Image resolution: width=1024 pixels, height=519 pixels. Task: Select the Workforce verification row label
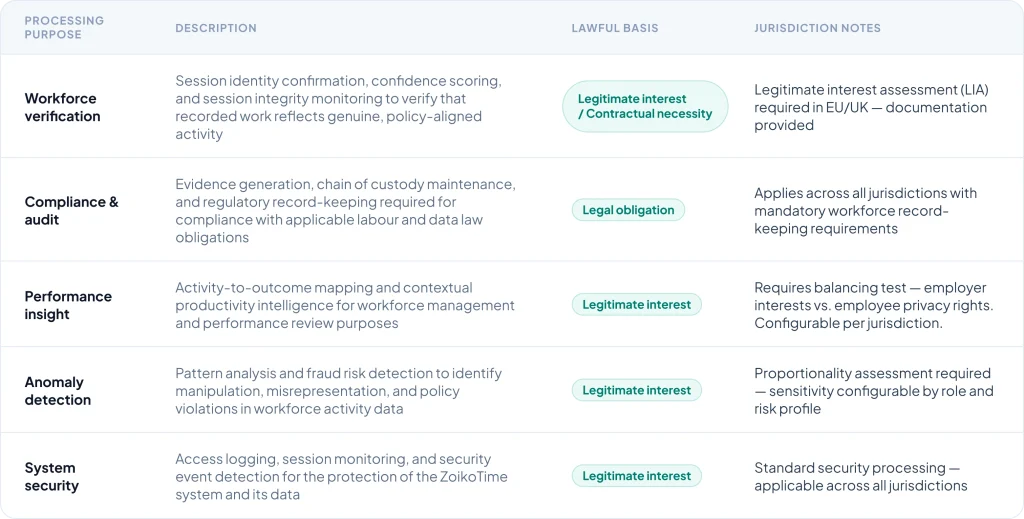tap(62, 107)
